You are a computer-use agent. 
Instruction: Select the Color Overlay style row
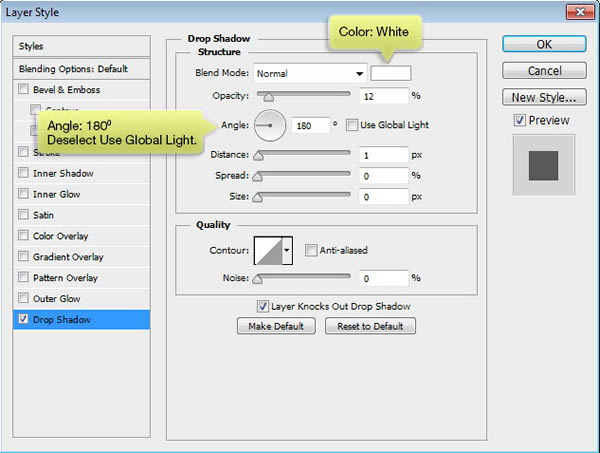click(x=82, y=236)
